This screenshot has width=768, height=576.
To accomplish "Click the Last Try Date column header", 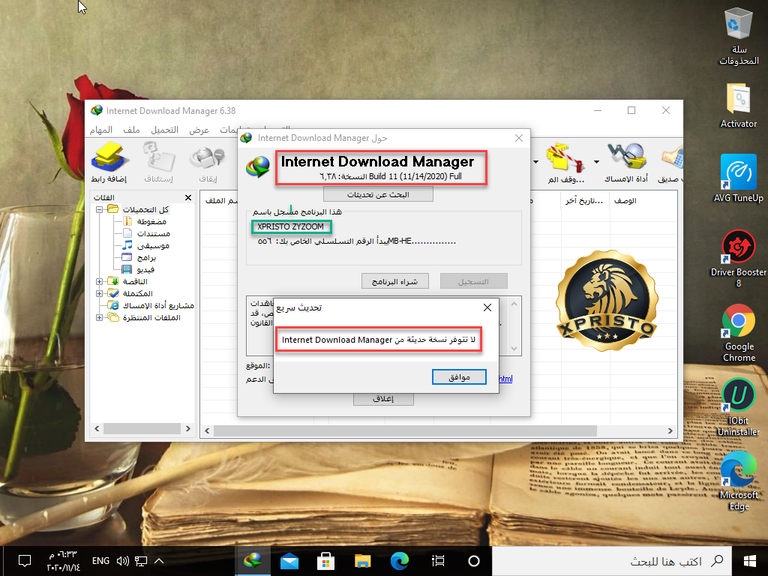I will point(584,201).
